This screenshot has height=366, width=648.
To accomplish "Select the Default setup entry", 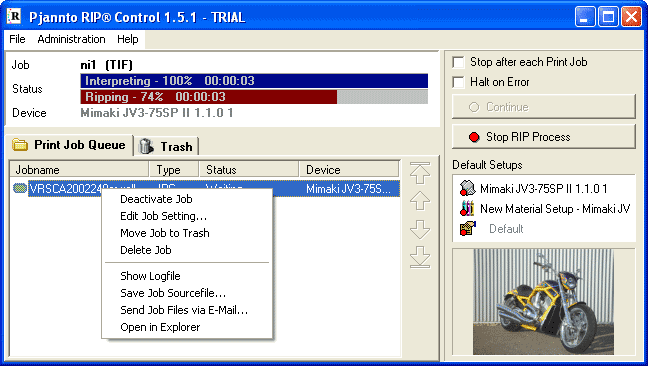I will point(506,229).
